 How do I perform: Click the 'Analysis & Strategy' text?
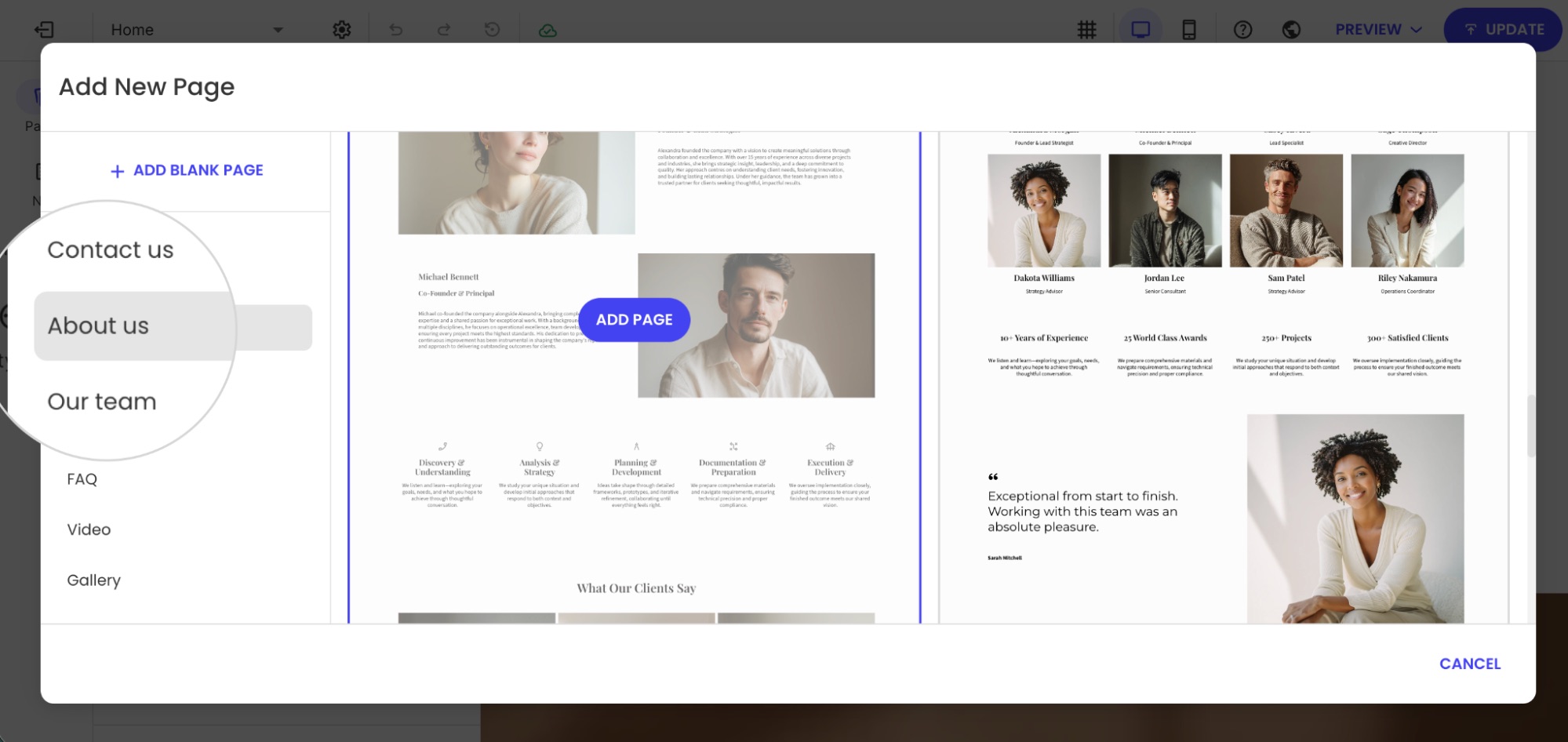540,467
